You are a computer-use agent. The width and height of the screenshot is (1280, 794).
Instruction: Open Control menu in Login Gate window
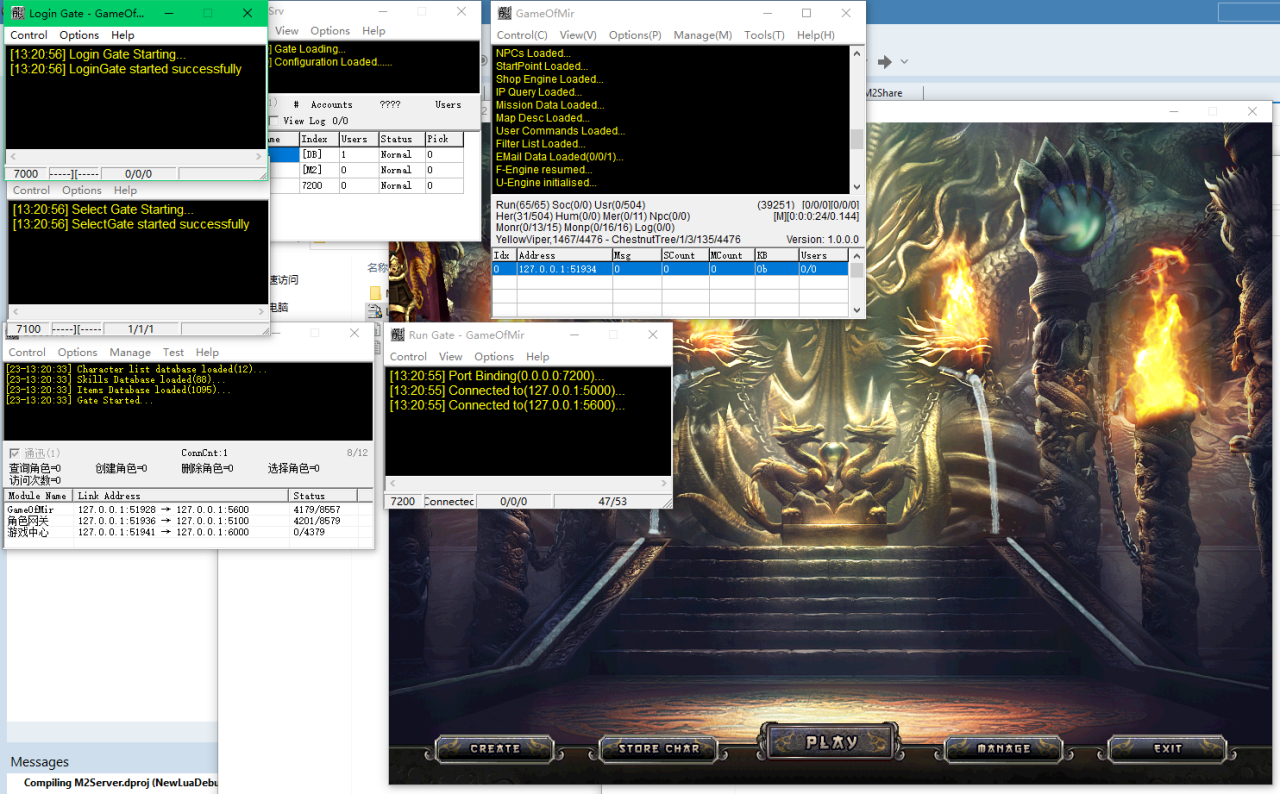(x=29, y=35)
